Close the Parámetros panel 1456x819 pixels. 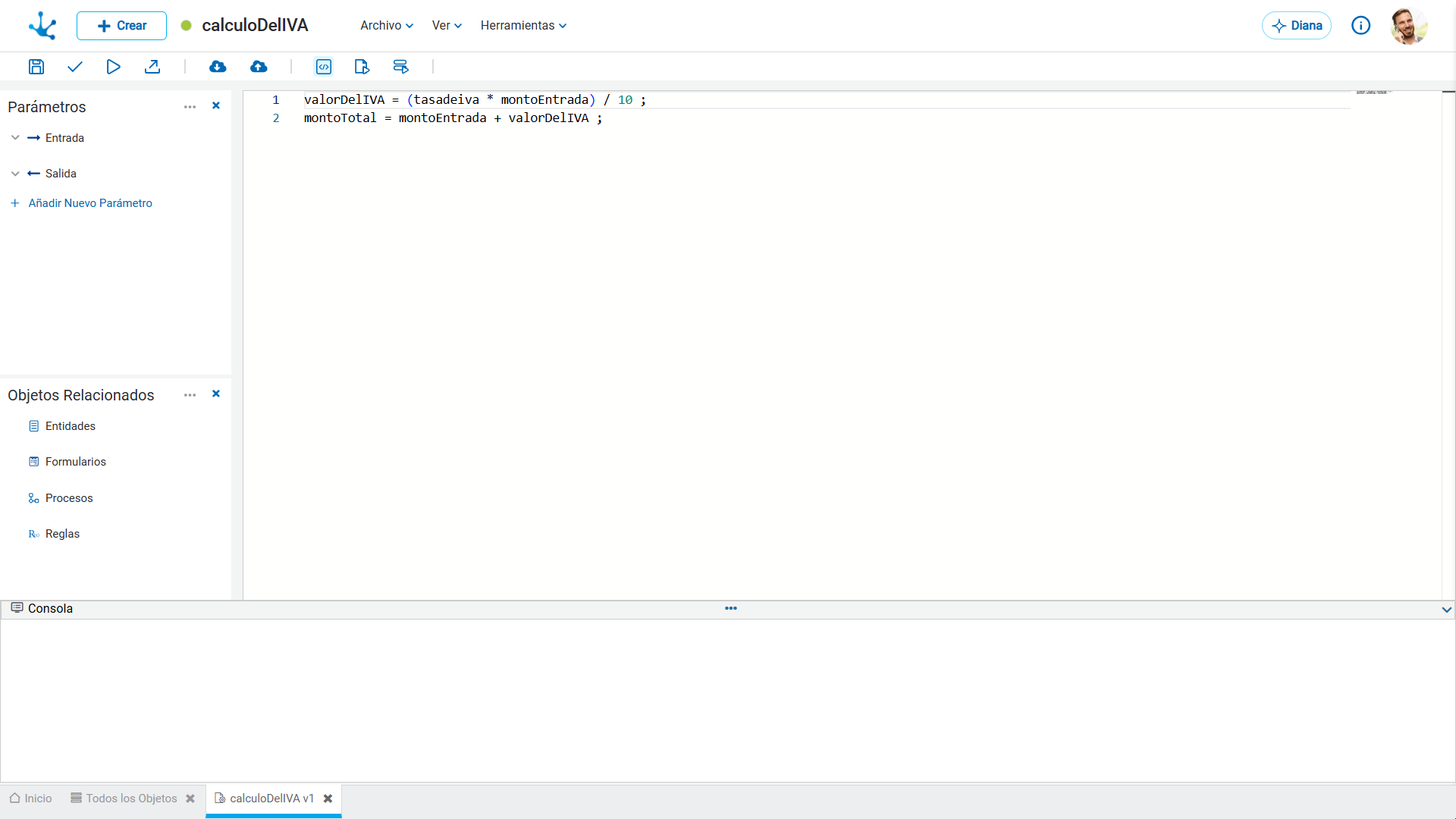pos(216,106)
